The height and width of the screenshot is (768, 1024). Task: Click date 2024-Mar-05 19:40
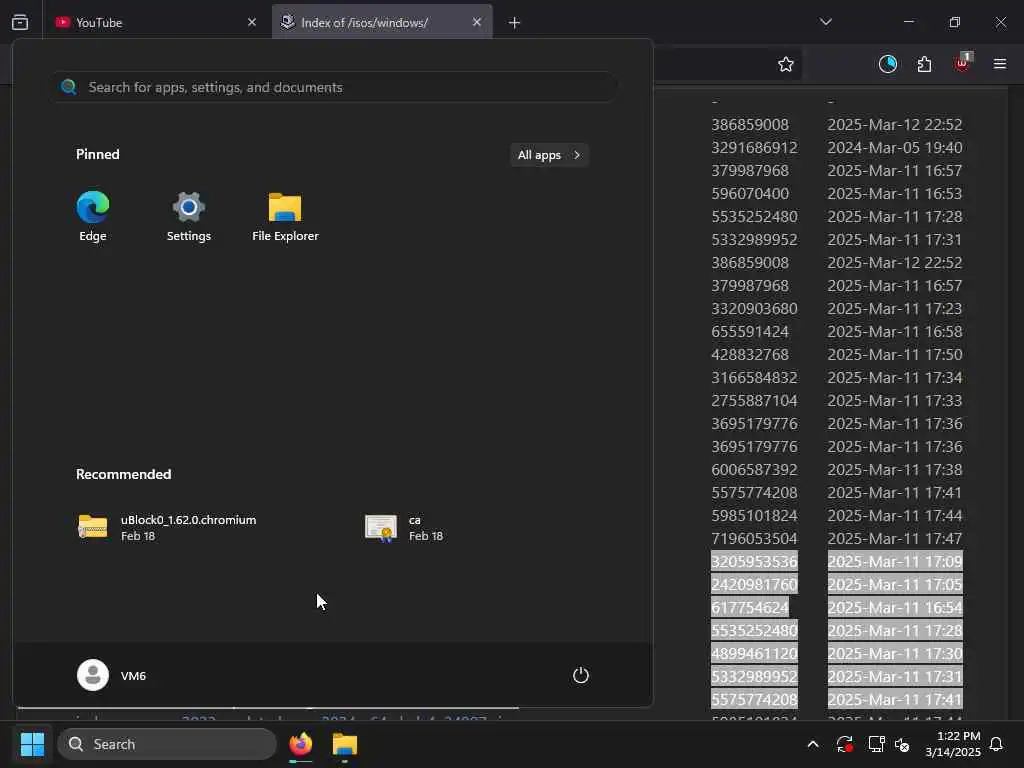pyautogui.click(x=895, y=148)
